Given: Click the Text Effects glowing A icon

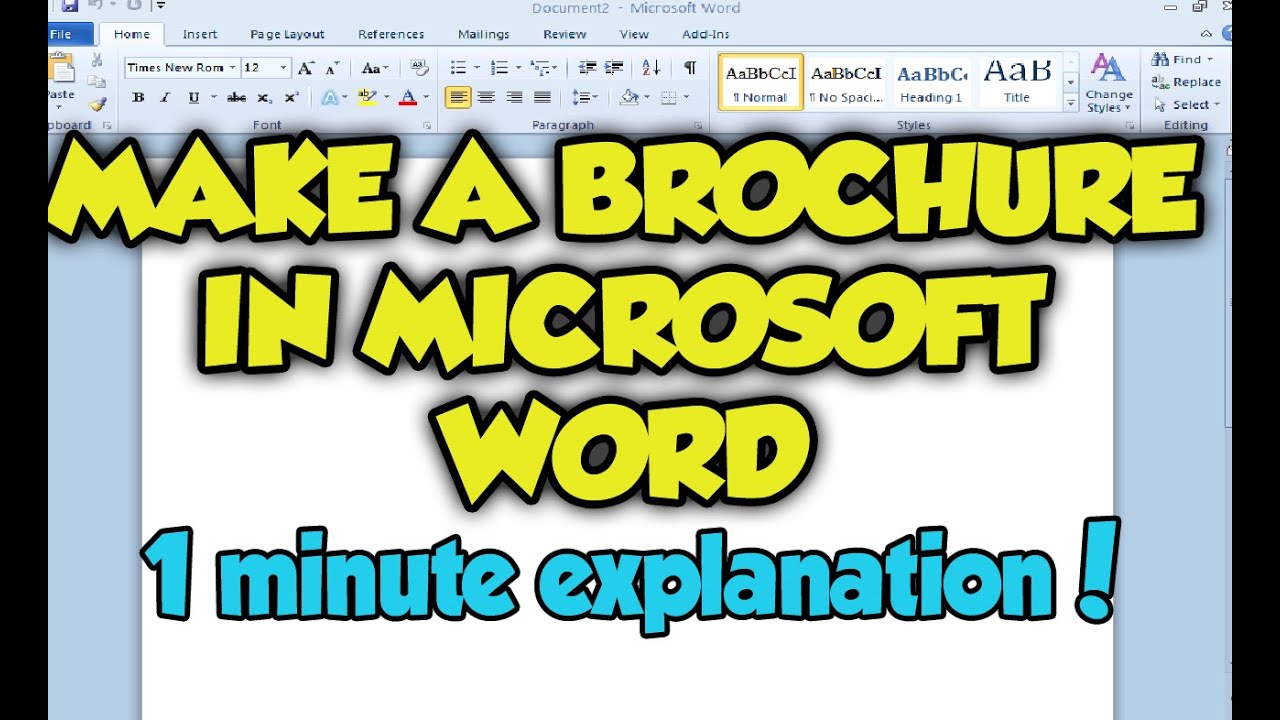Looking at the screenshot, I should 329,98.
